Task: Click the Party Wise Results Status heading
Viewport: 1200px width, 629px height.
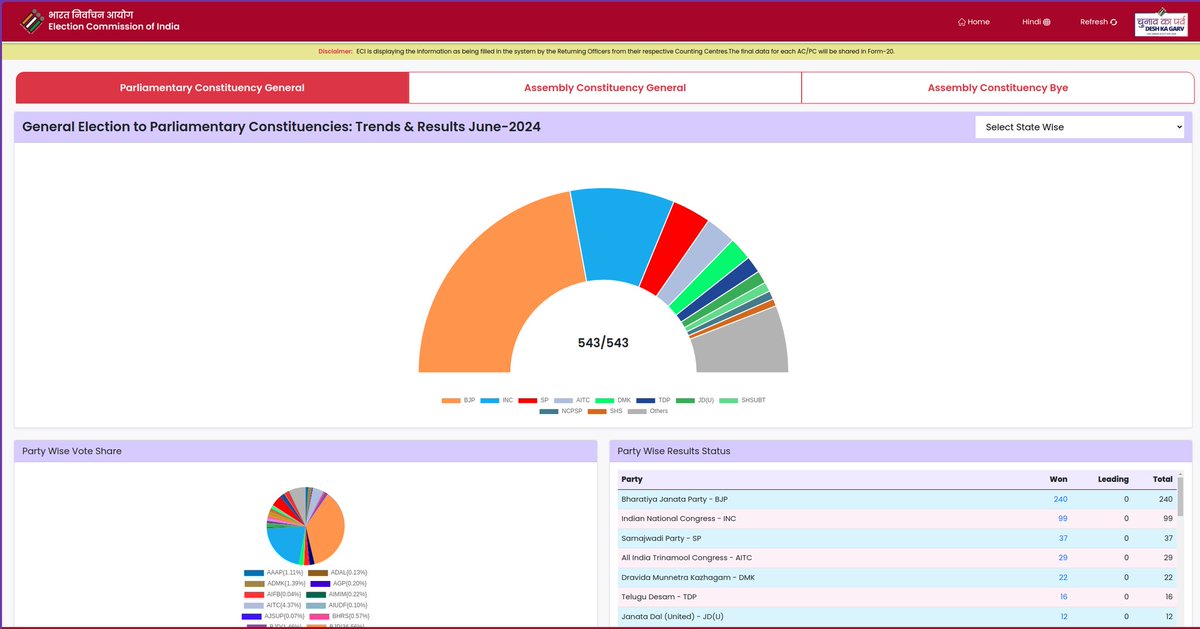Action: point(674,451)
